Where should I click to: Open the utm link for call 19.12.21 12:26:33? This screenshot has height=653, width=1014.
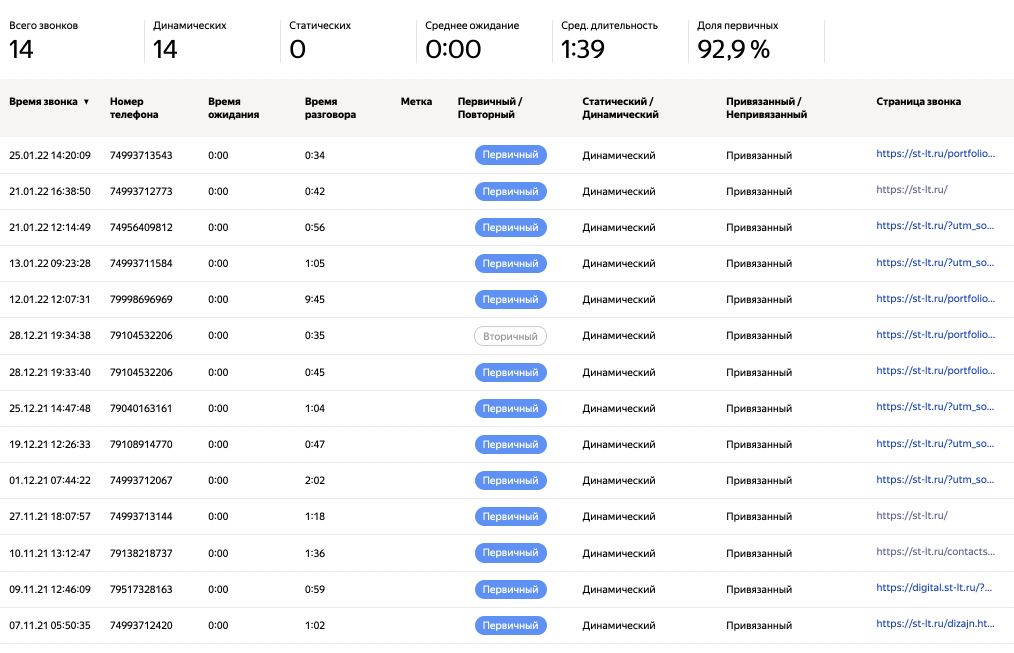click(935, 444)
